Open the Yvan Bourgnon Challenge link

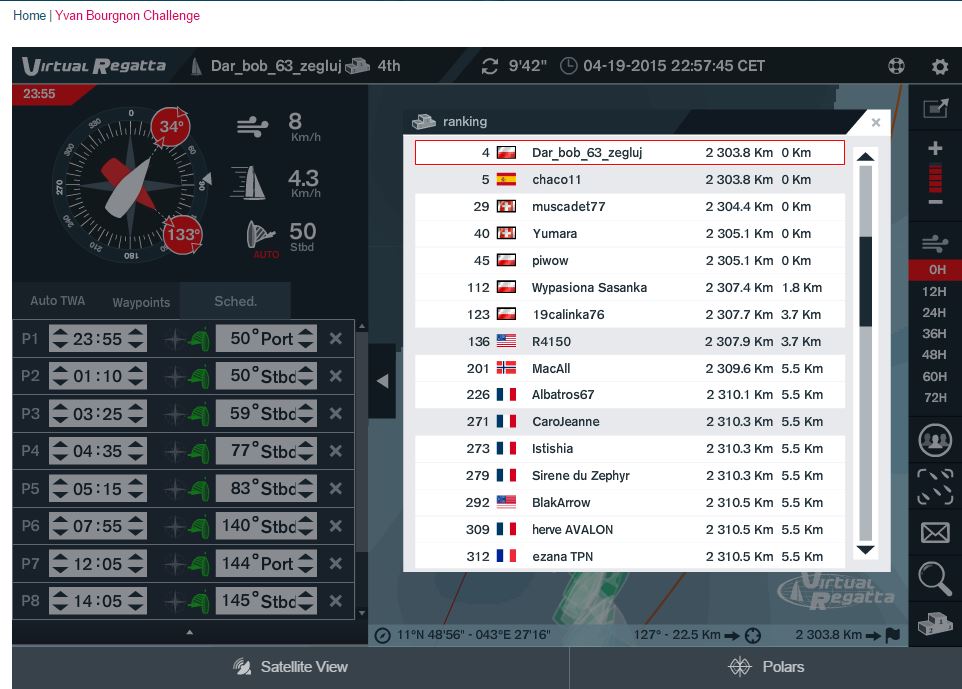128,15
